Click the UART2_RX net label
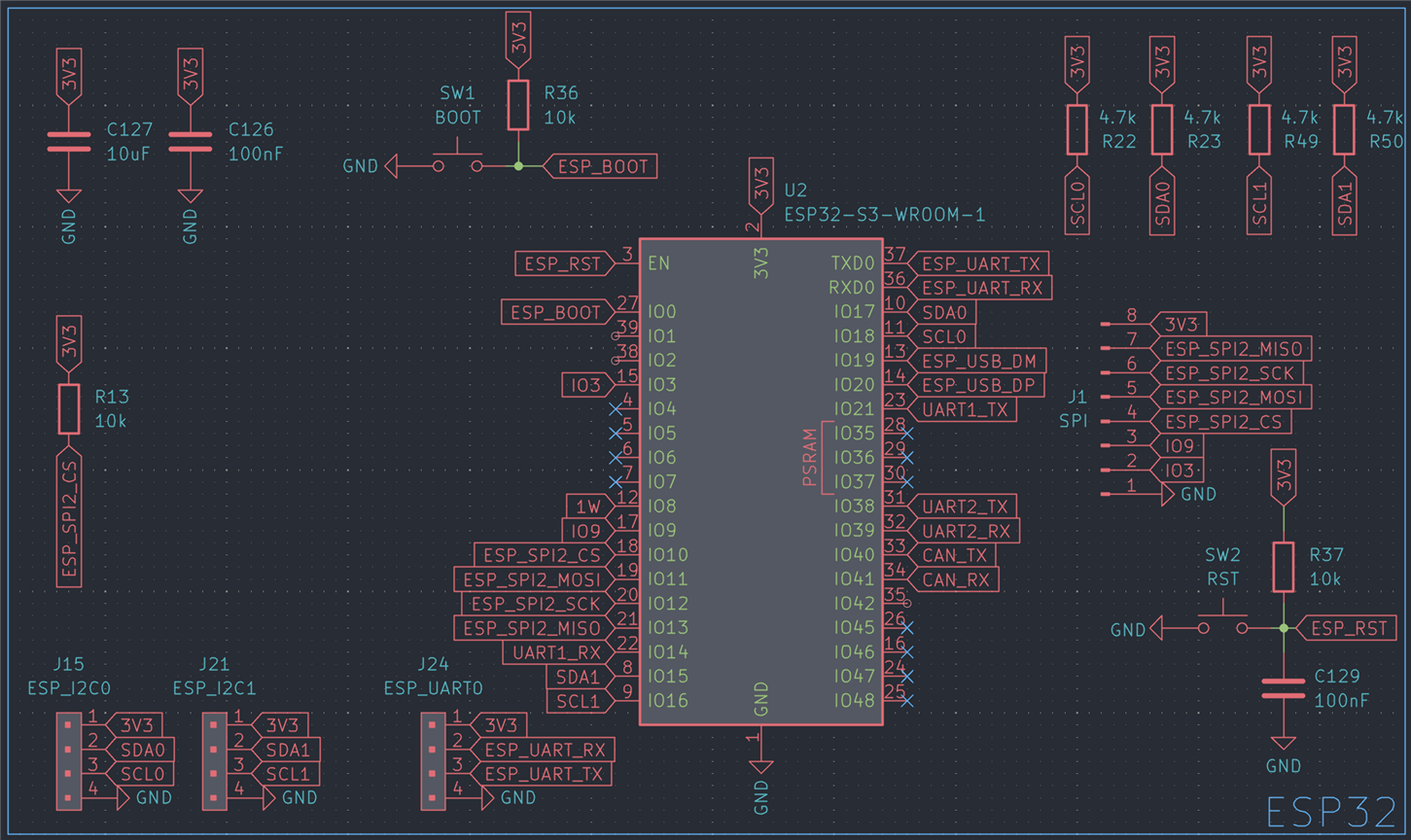The height and width of the screenshot is (840, 1411). tap(965, 531)
